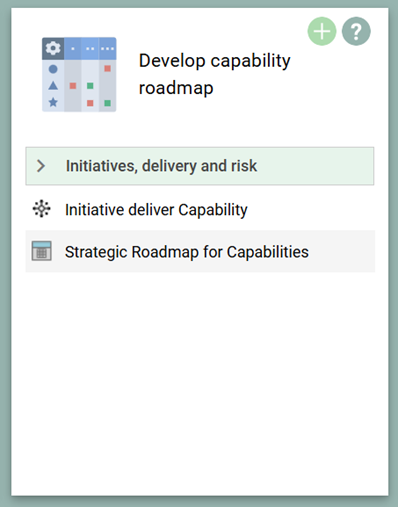Viewport: 398px width, 507px height.
Task: Click the calendar table icon beside Strategic Roadmap
Action: [x=41, y=251]
